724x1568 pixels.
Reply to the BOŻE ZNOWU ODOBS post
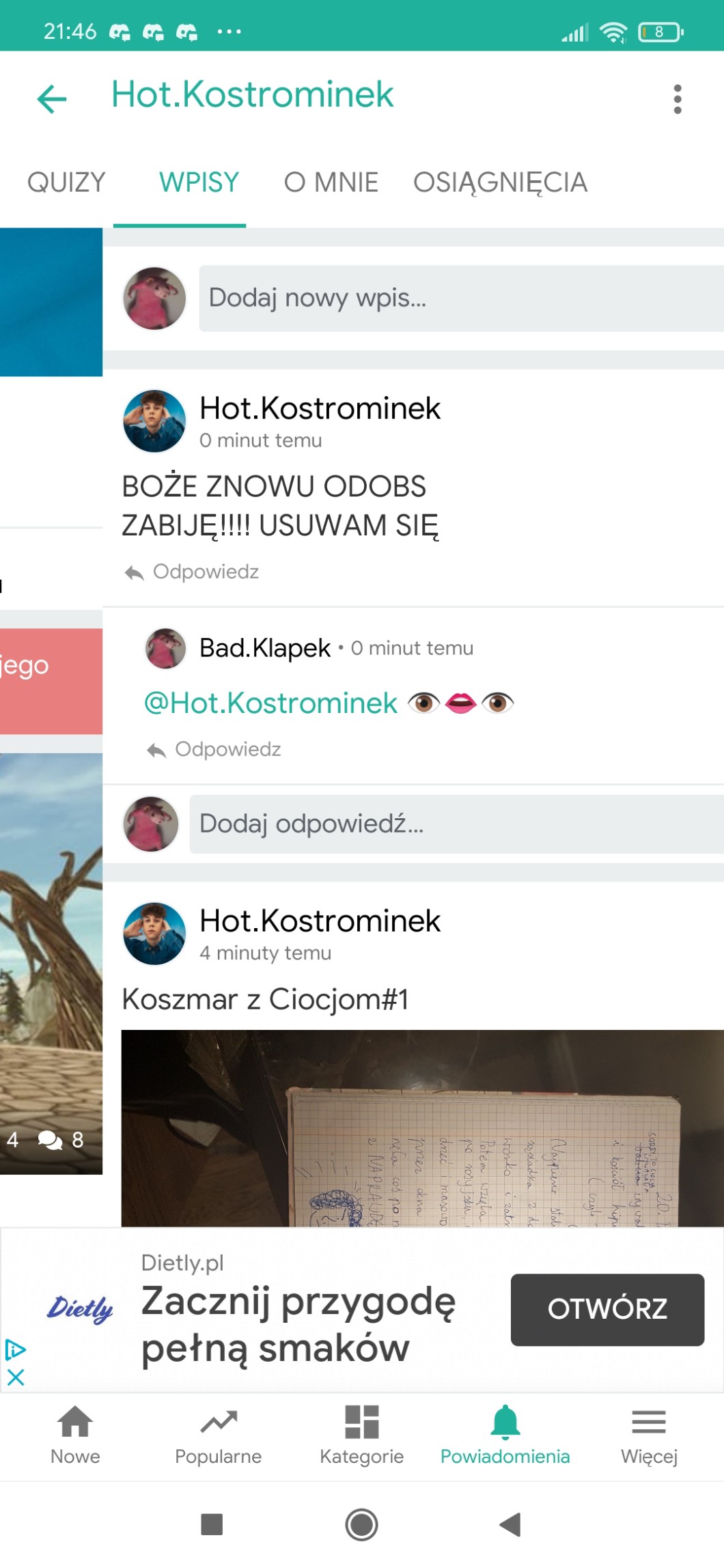coord(193,572)
